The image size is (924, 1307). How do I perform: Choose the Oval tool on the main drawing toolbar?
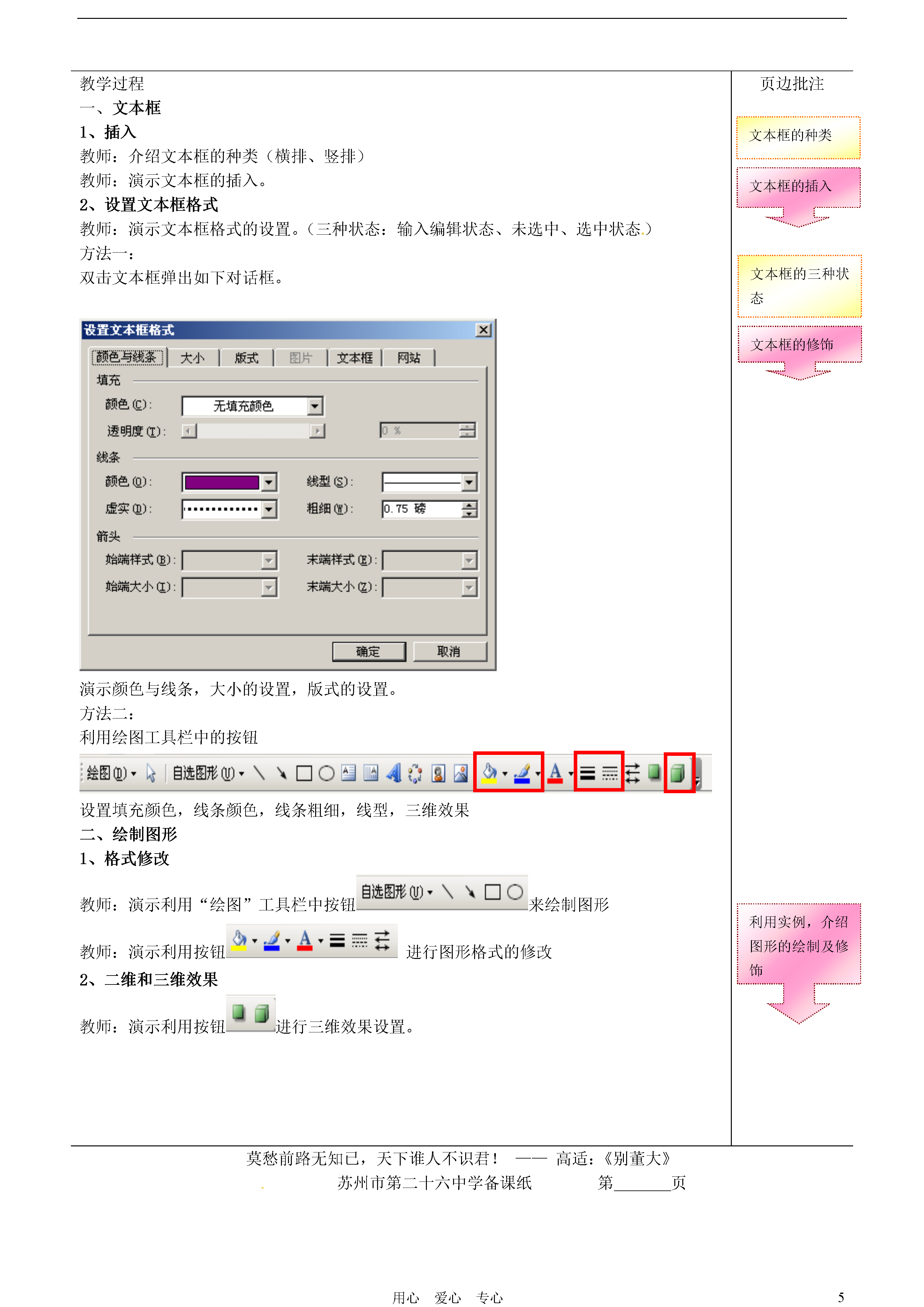326,773
